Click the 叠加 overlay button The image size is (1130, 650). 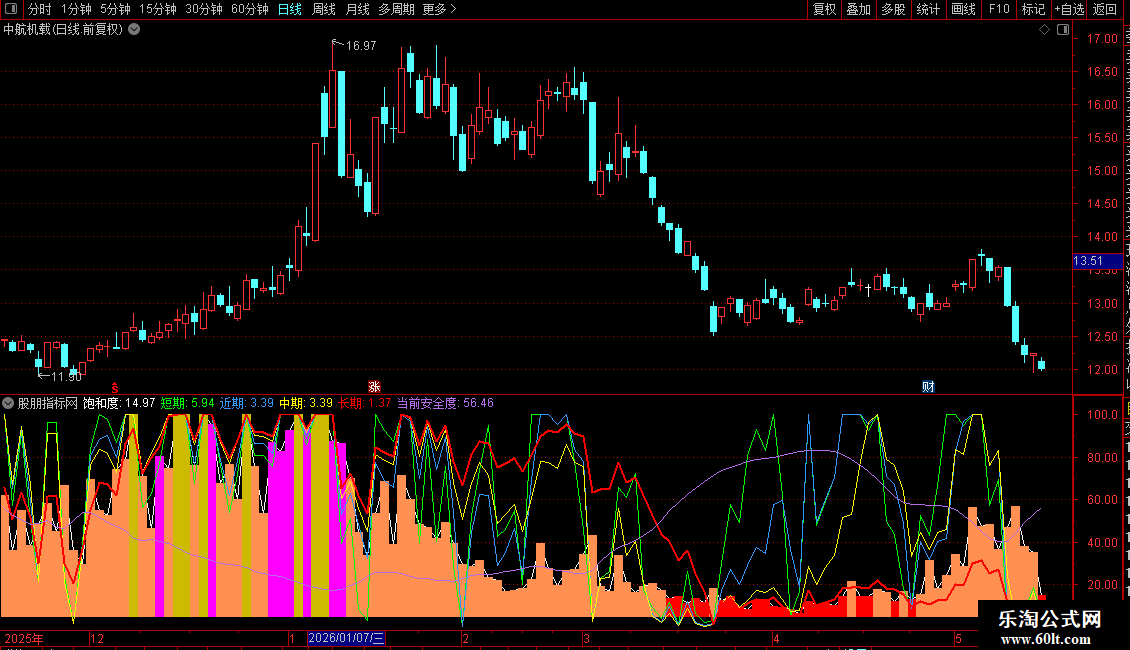[x=858, y=9]
